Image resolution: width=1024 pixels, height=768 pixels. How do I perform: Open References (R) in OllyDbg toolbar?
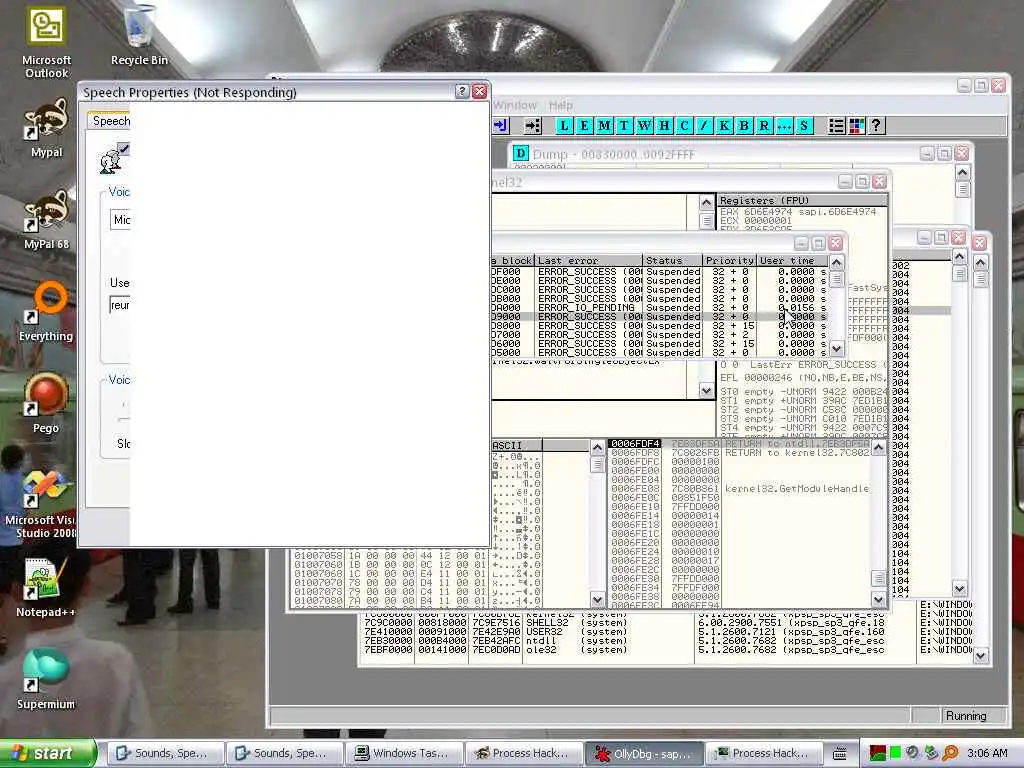(764, 126)
